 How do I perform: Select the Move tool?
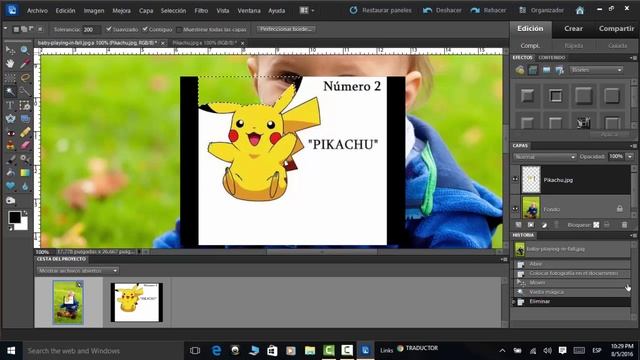[x=10, y=50]
